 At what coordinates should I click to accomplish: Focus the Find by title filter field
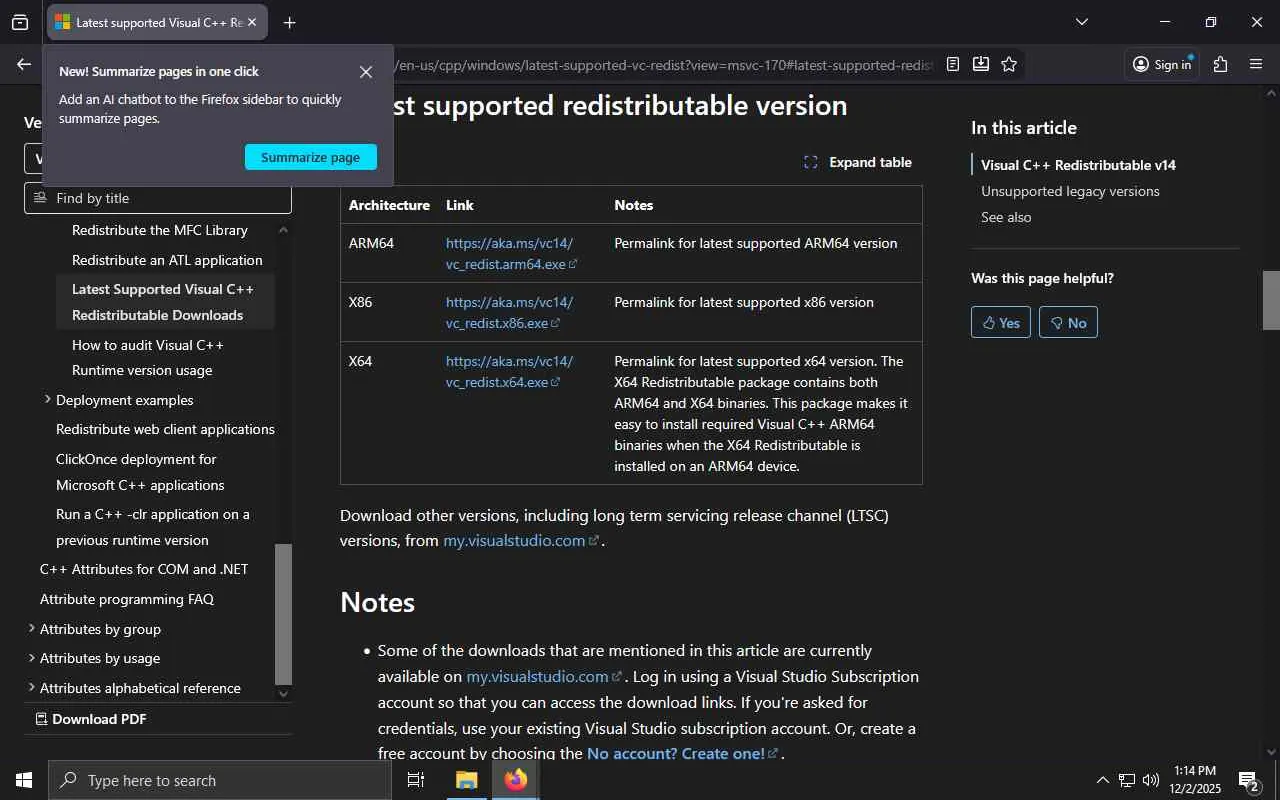[158, 198]
